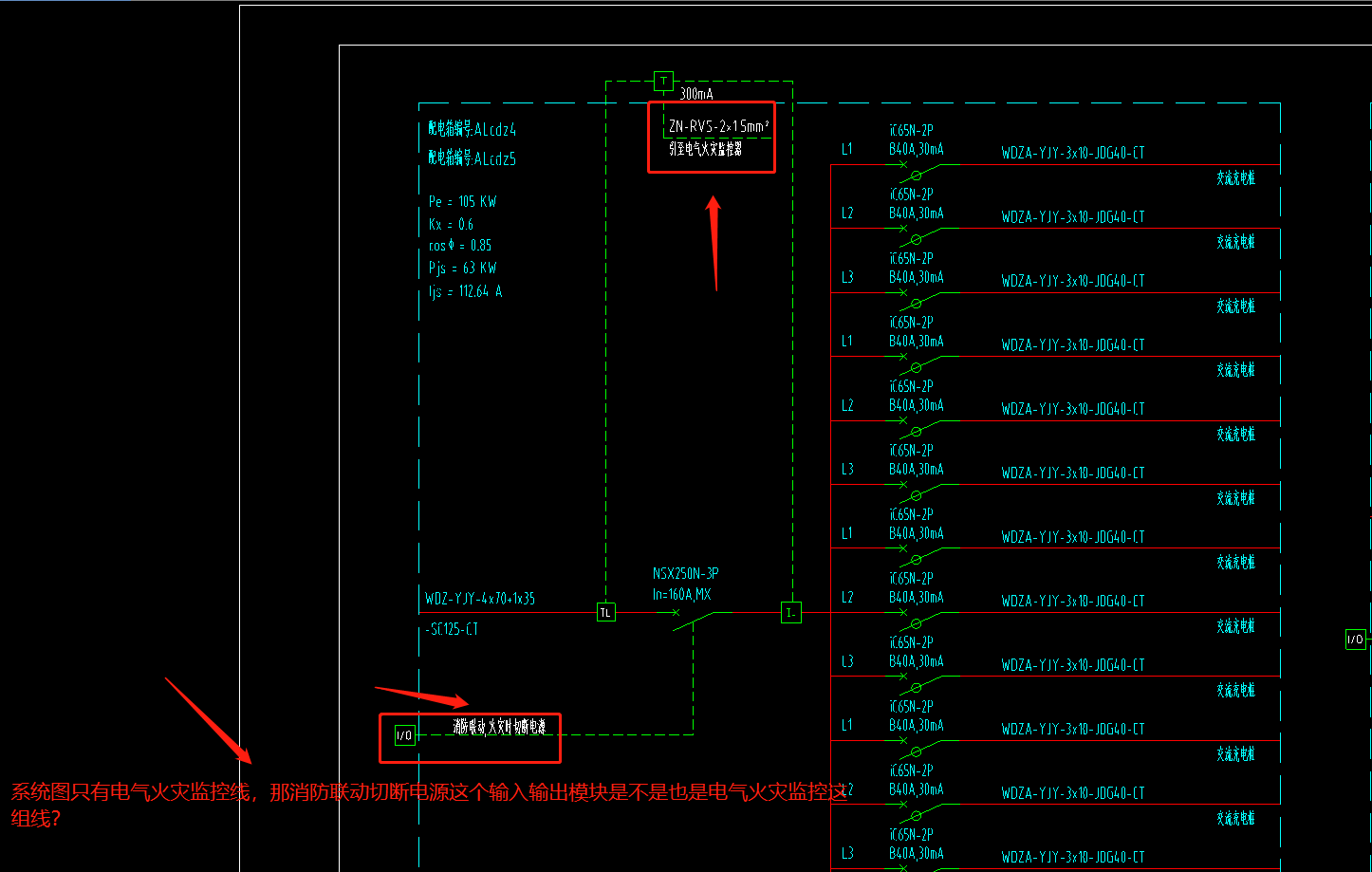
Task: Click the 配电箱编号:ALcdz4 label
Action: click(473, 130)
